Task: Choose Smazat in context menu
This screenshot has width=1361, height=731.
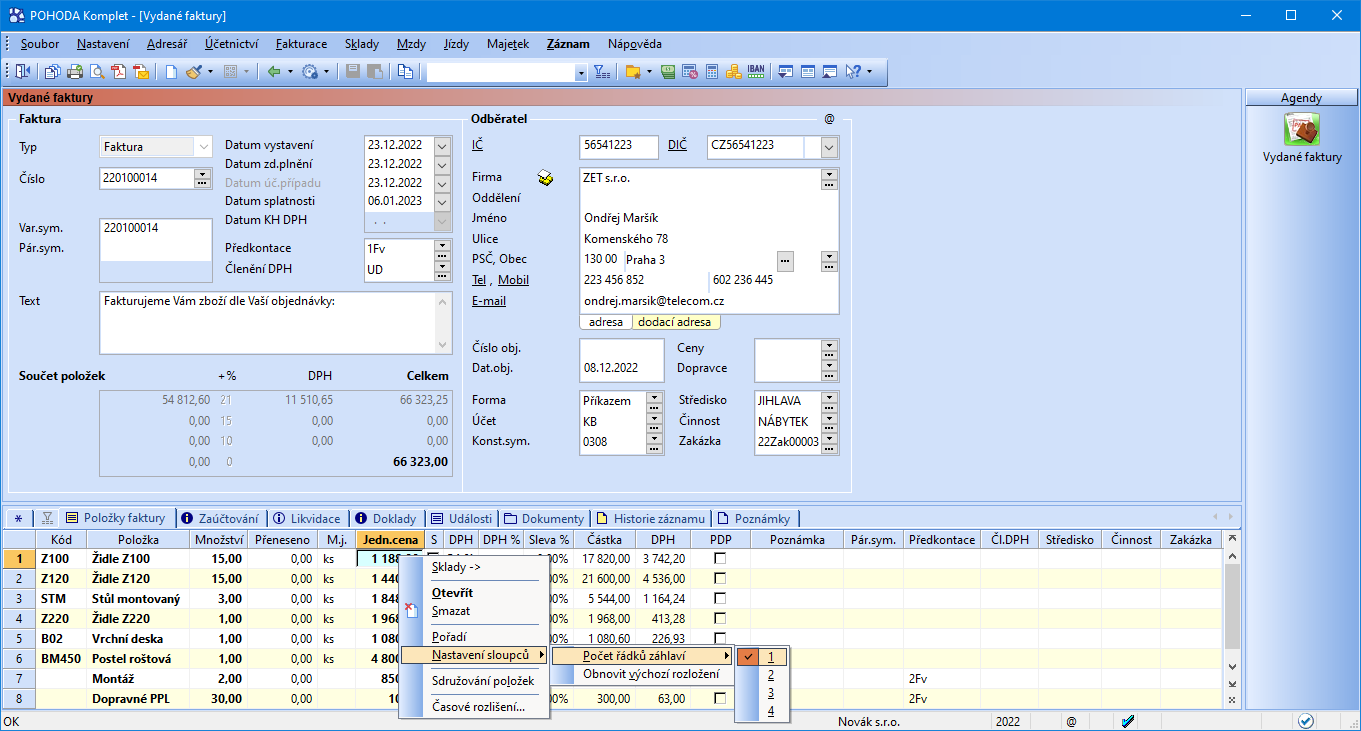Action: (451, 610)
